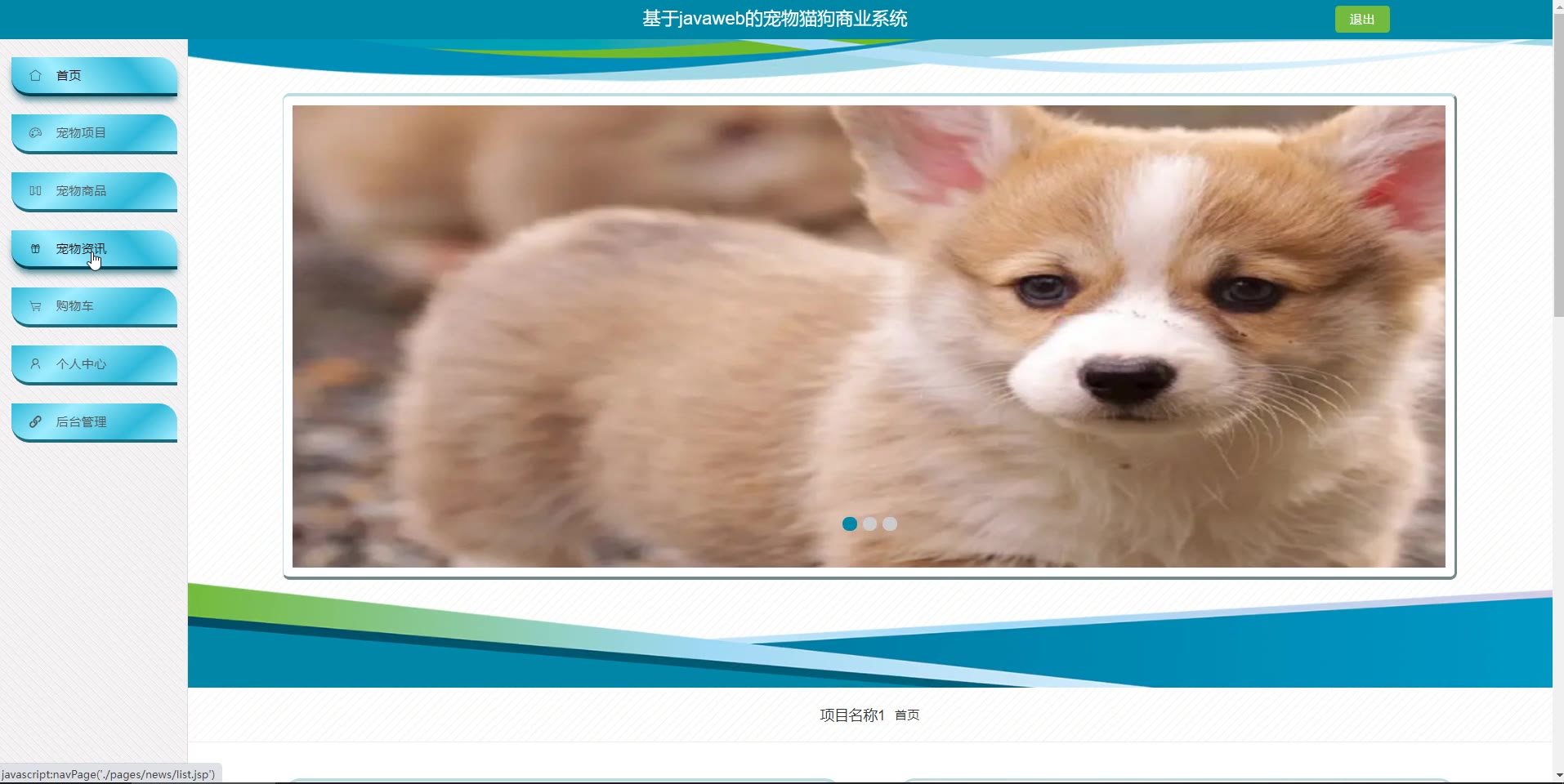Click the person icon beside 个人中心
Image resolution: width=1564 pixels, height=784 pixels.
point(35,364)
